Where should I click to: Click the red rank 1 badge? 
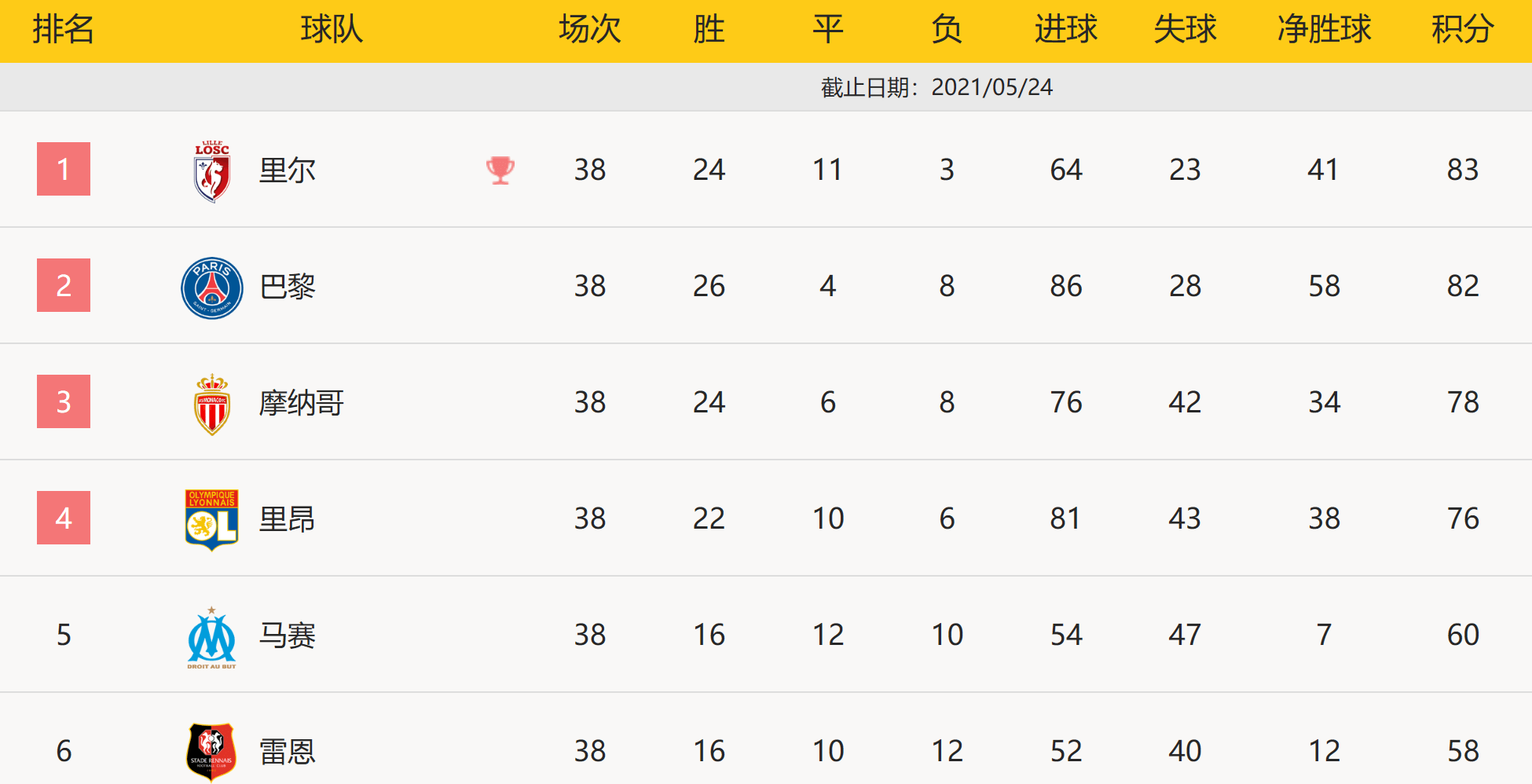(64, 169)
